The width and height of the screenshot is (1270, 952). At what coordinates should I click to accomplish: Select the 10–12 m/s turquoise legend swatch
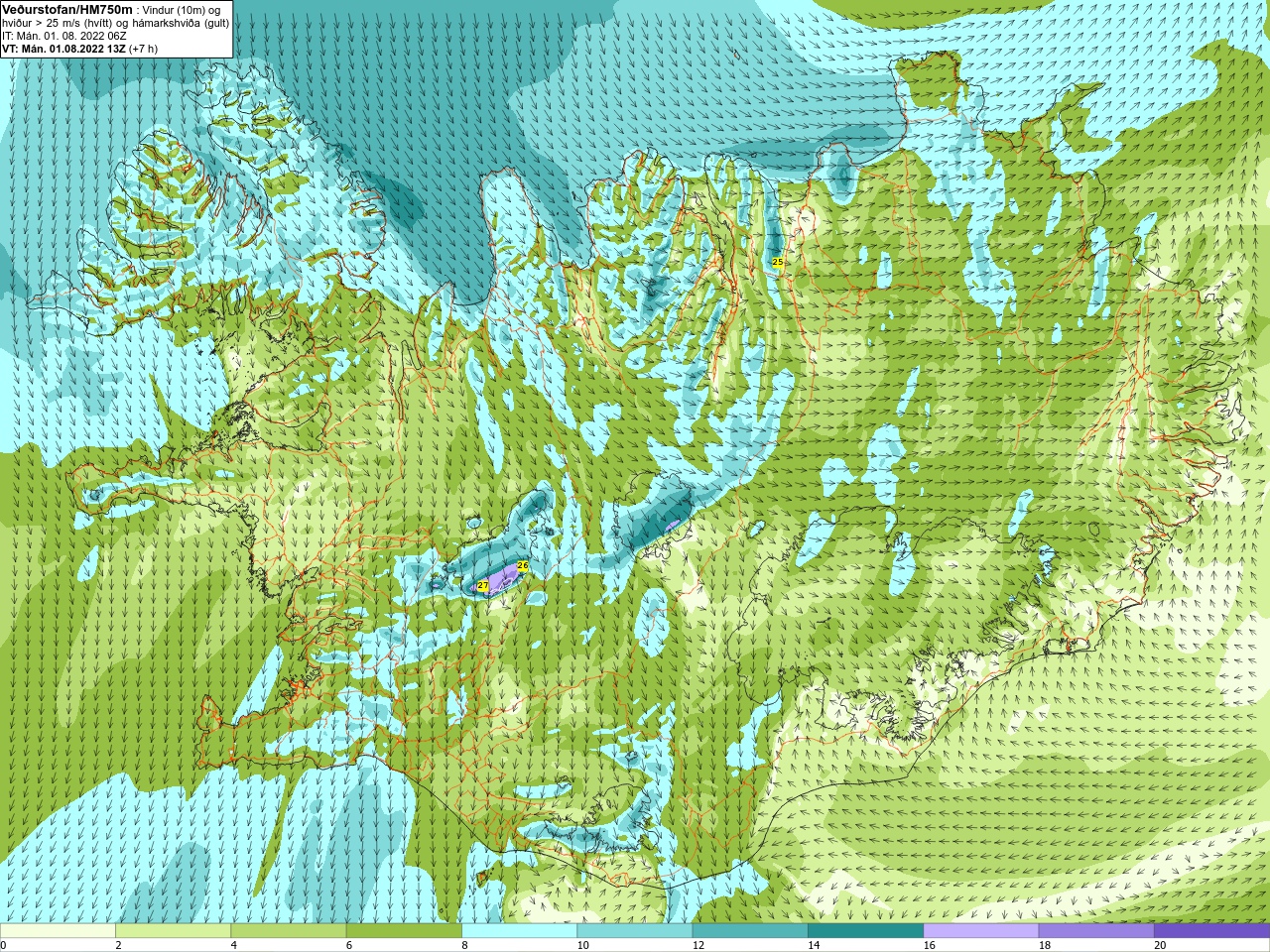click(x=634, y=931)
